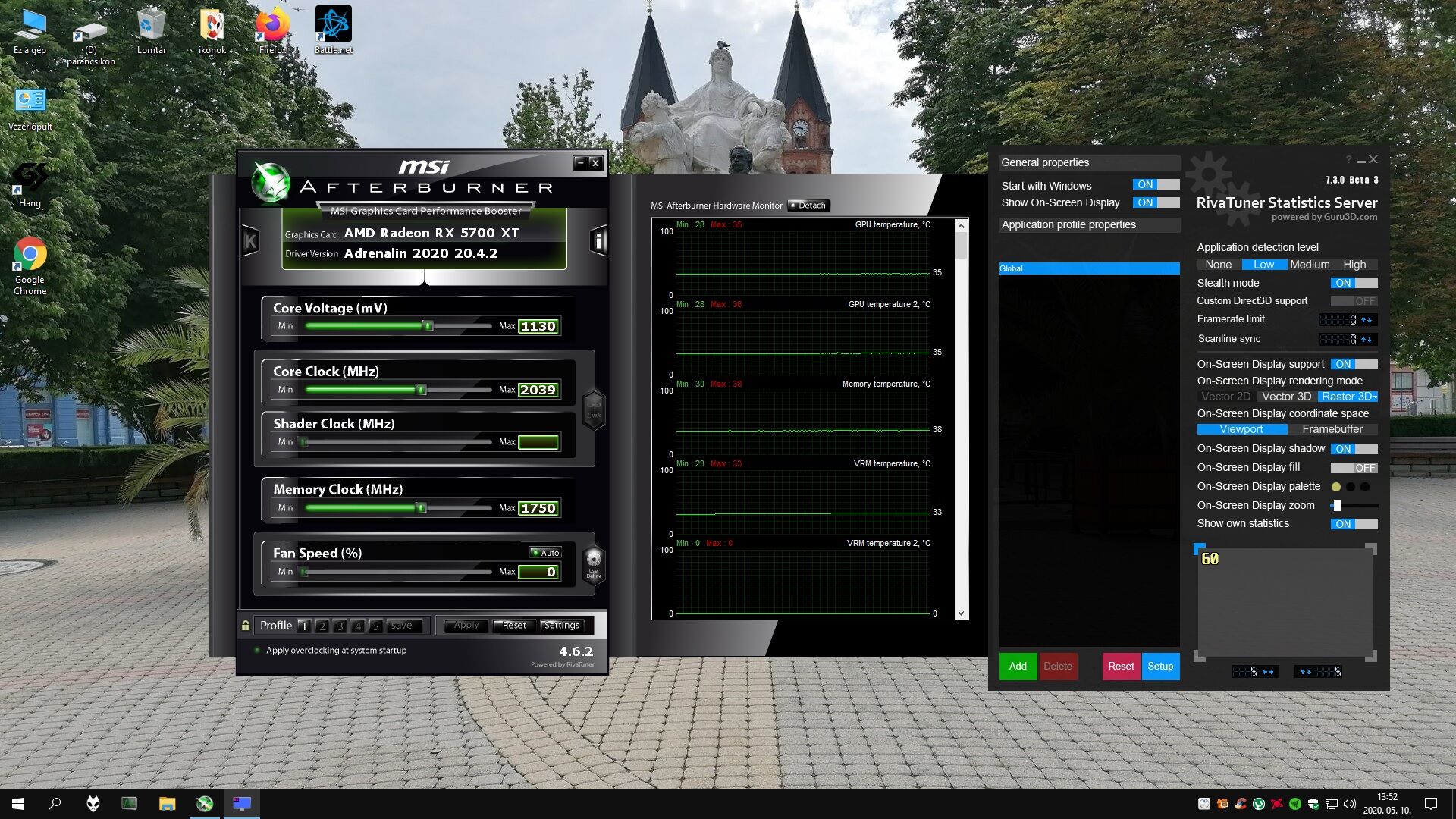Click the fan User Define button

594,564
